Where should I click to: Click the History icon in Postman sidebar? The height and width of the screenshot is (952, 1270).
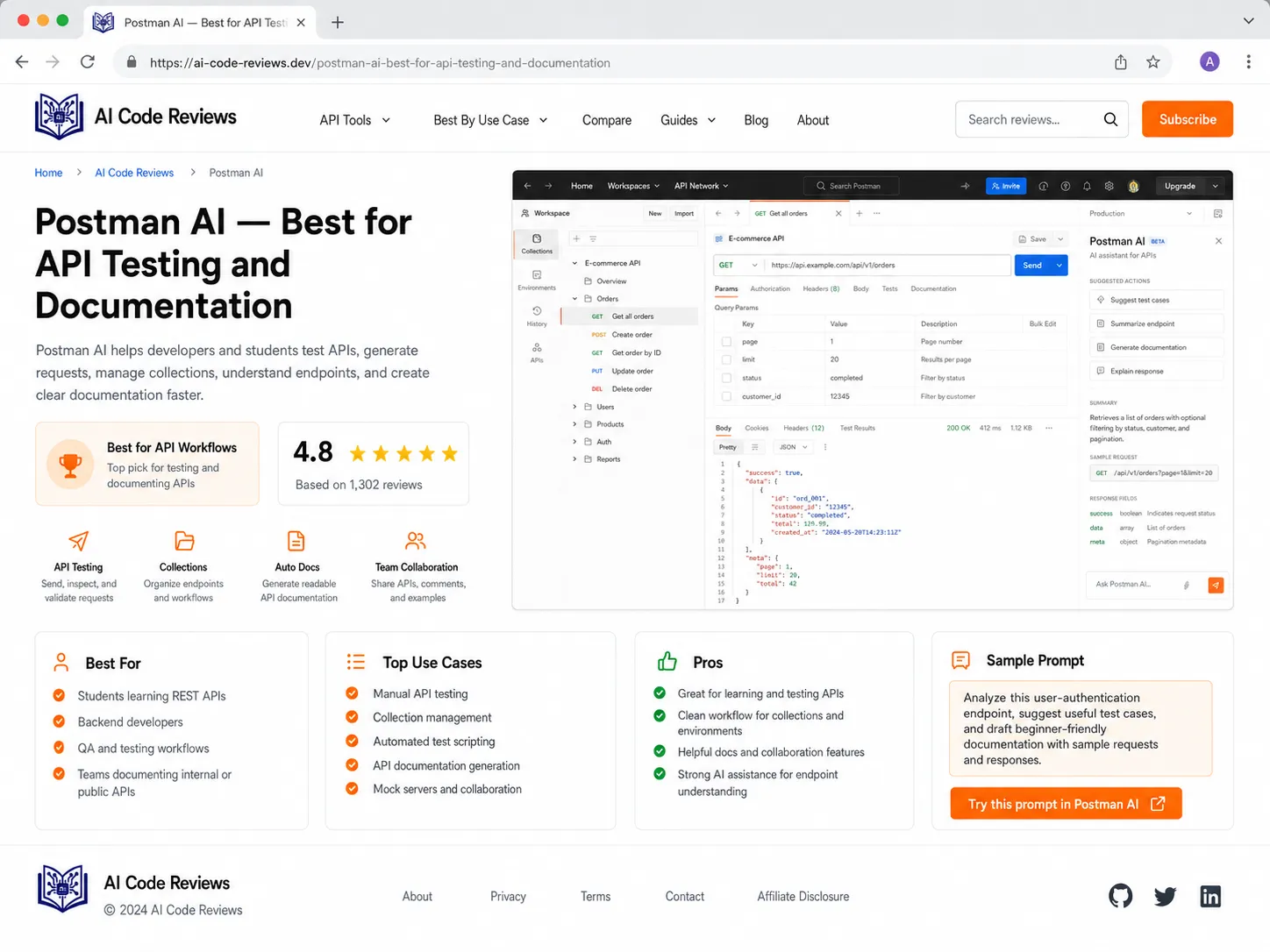tap(537, 311)
